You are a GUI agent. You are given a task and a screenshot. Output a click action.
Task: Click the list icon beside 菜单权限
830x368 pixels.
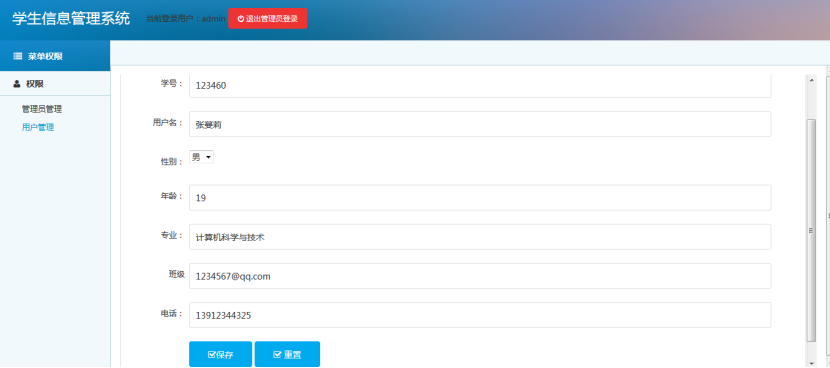17,56
